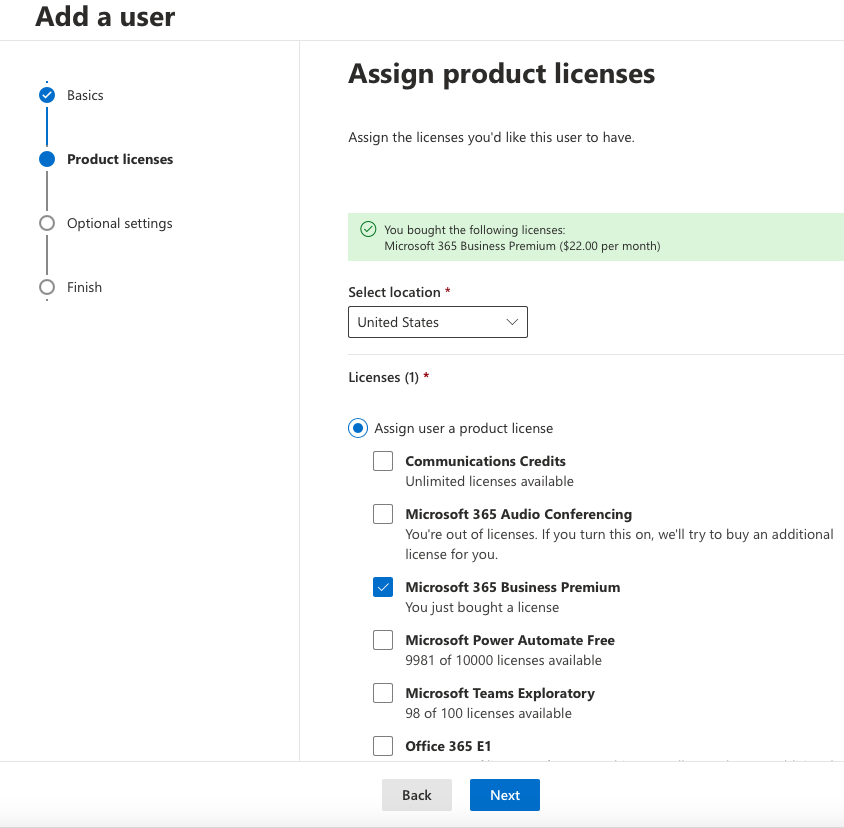844x828 pixels.
Task: Click the Select location field label
Action: 394,292
